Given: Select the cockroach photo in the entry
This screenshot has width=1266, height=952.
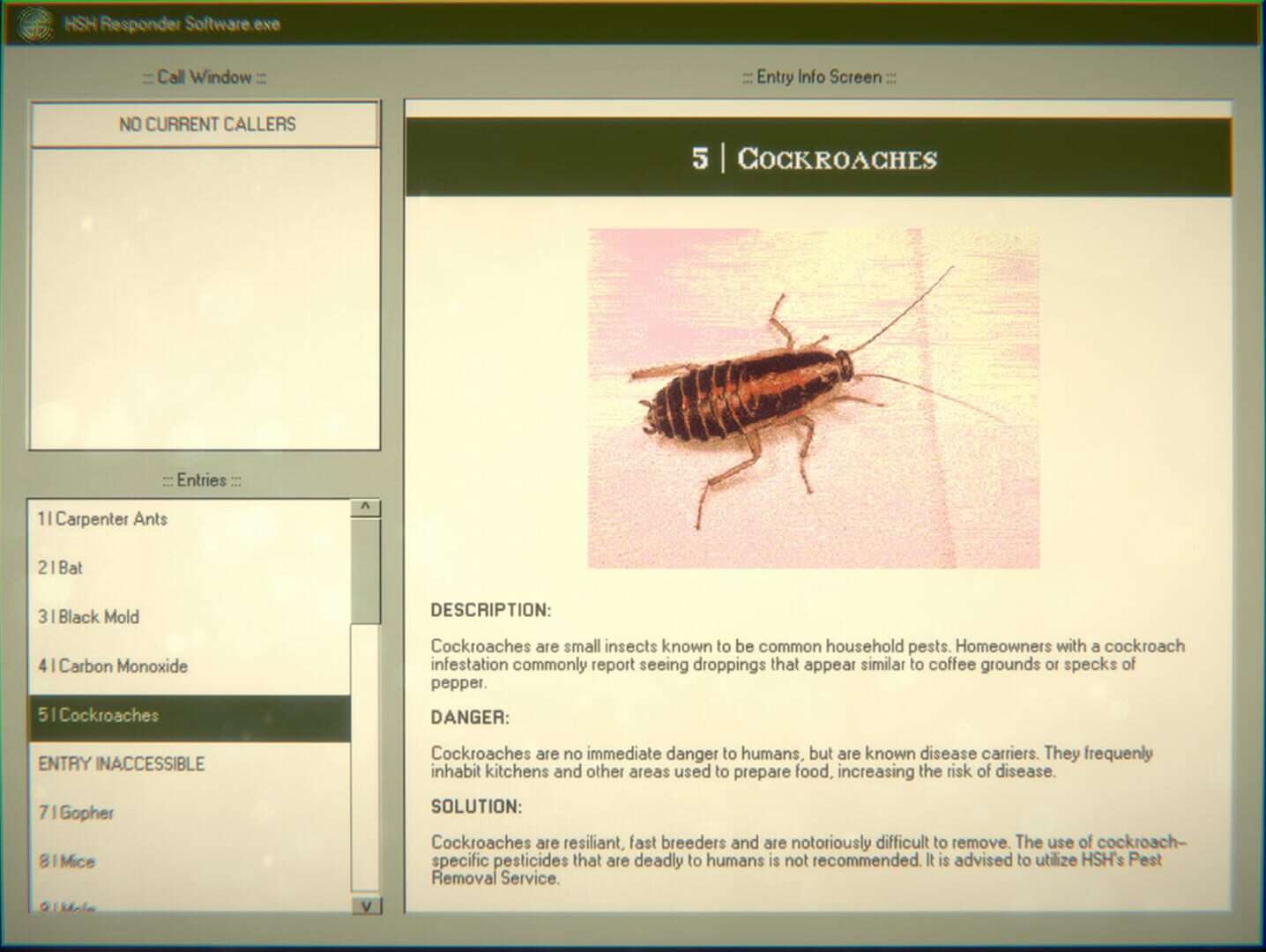Looking at the screenshot, I should pyautogui.click(x=811, y=397).
